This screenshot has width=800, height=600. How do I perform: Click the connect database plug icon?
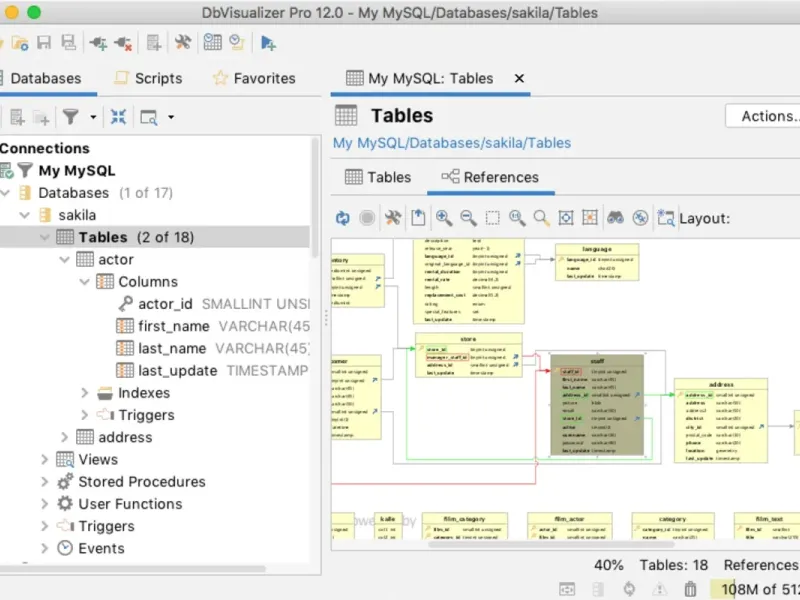(98, 42)
